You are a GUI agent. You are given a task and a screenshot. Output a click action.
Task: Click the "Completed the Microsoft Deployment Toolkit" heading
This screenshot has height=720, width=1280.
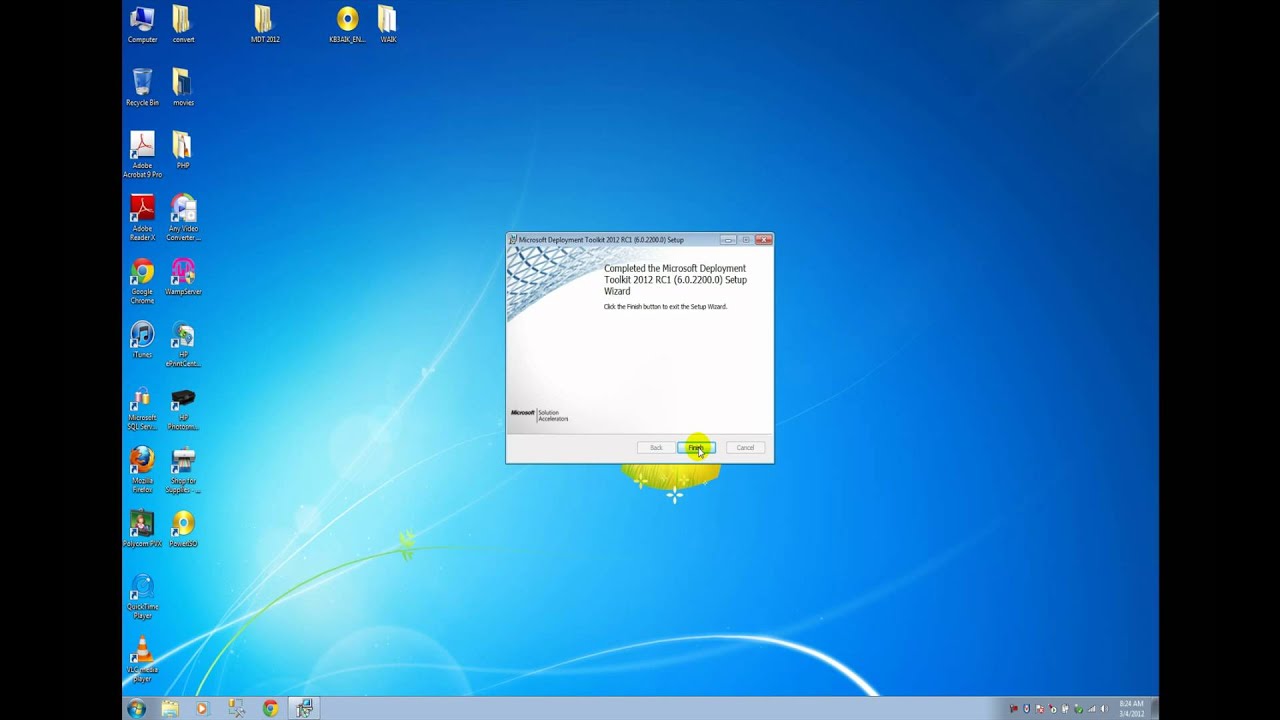tap(675, 280)
